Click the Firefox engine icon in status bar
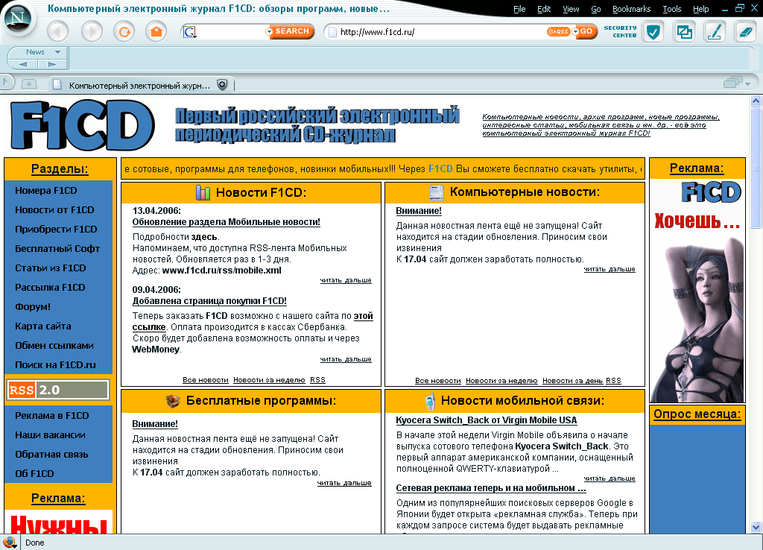The image size is (763, 550). point(10,542)
